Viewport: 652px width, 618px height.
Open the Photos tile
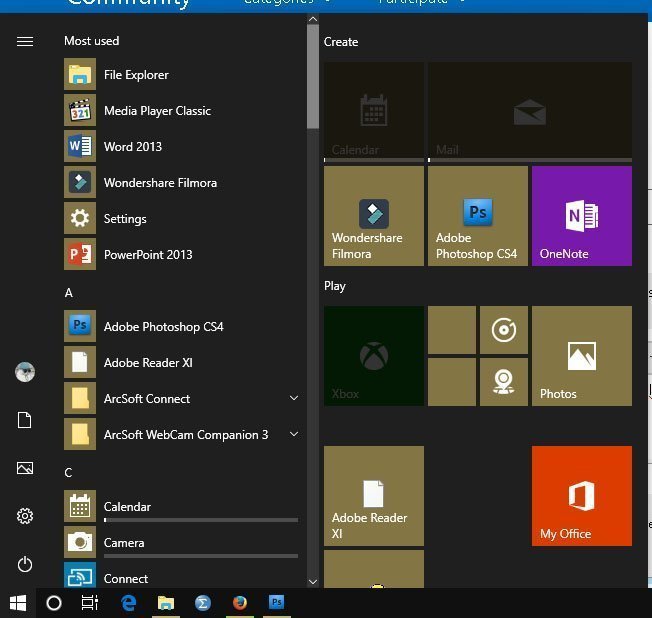click(582, 356)
